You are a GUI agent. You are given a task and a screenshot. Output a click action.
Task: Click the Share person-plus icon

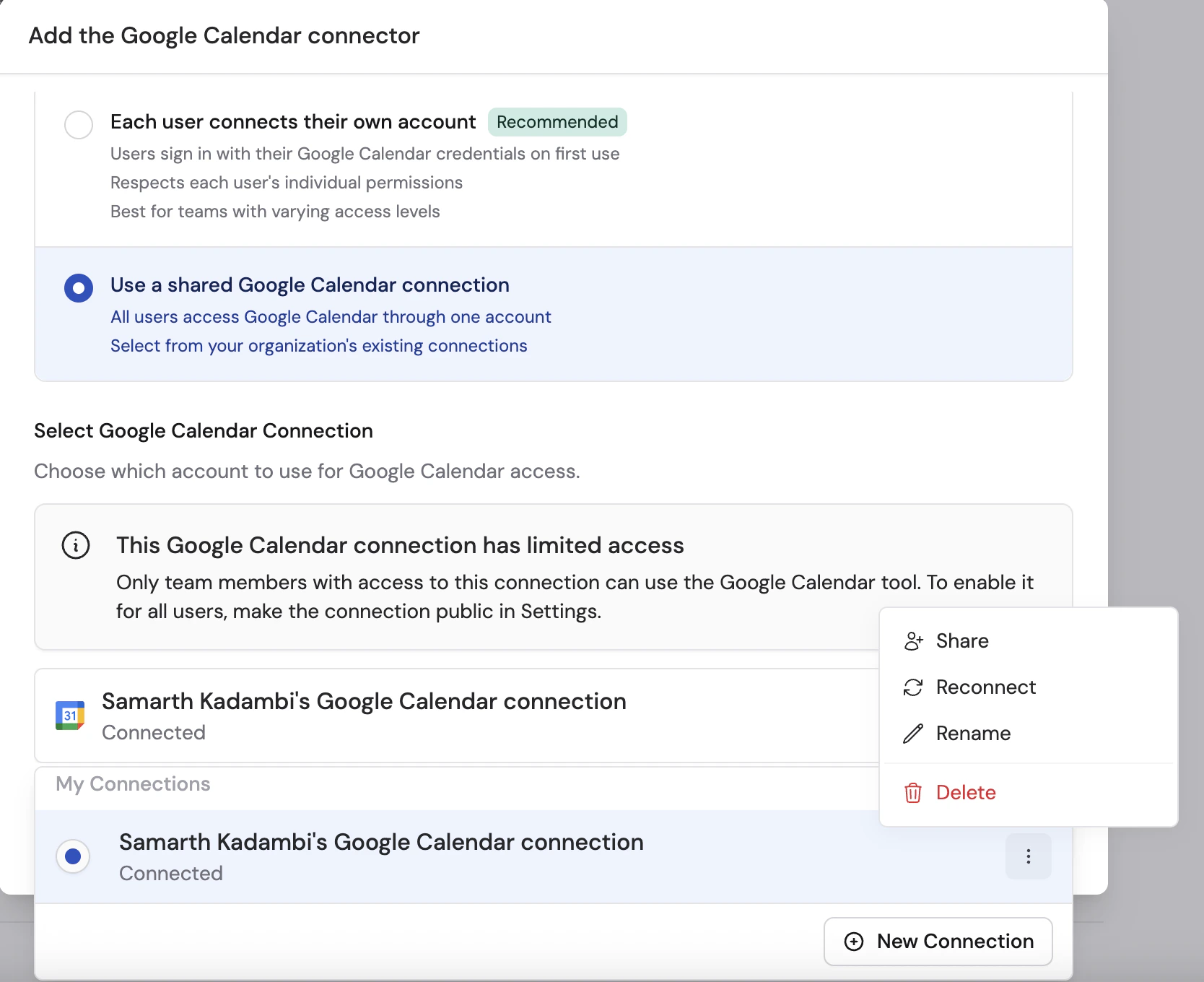pos(913,641)
